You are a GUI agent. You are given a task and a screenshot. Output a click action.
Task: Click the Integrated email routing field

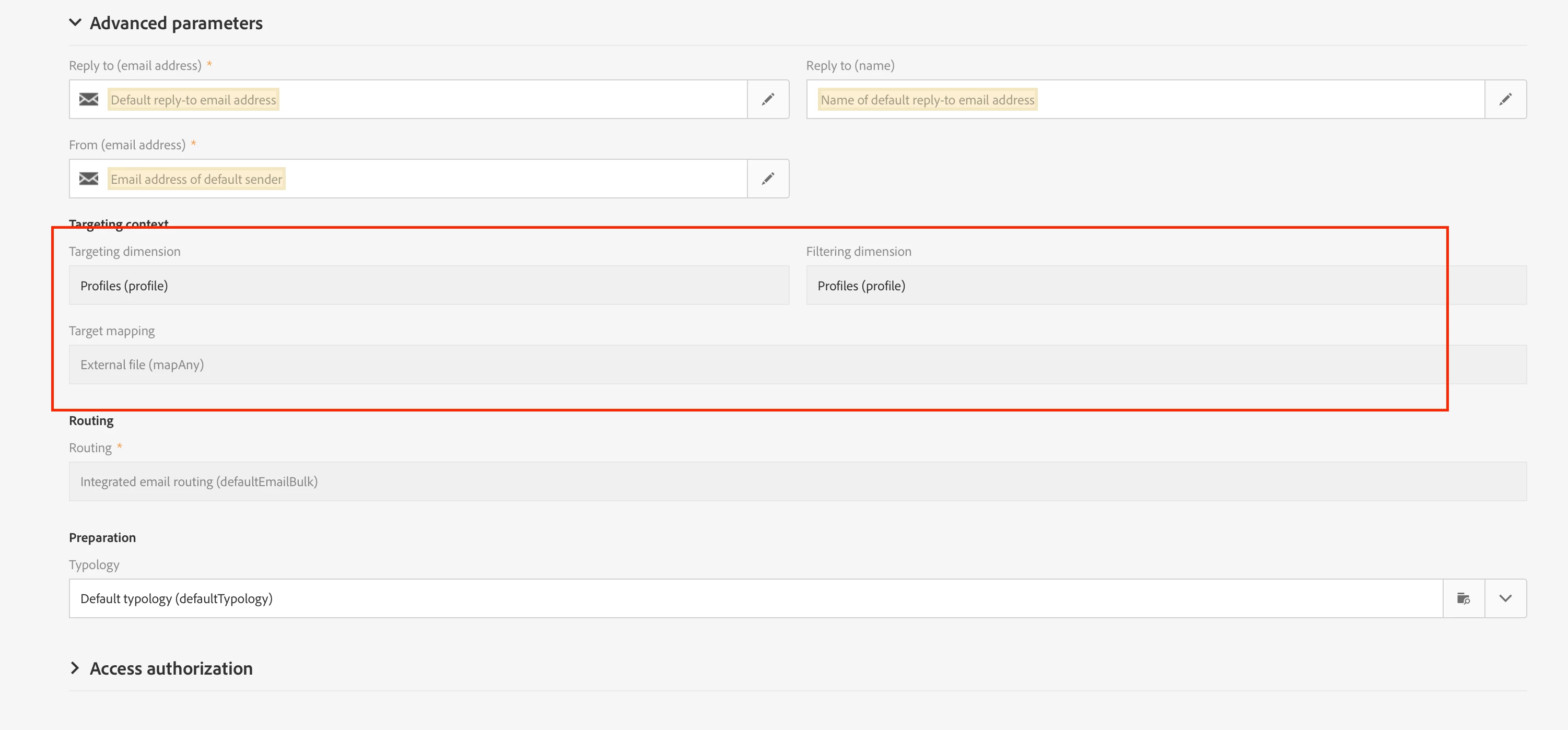pos(798,481)
